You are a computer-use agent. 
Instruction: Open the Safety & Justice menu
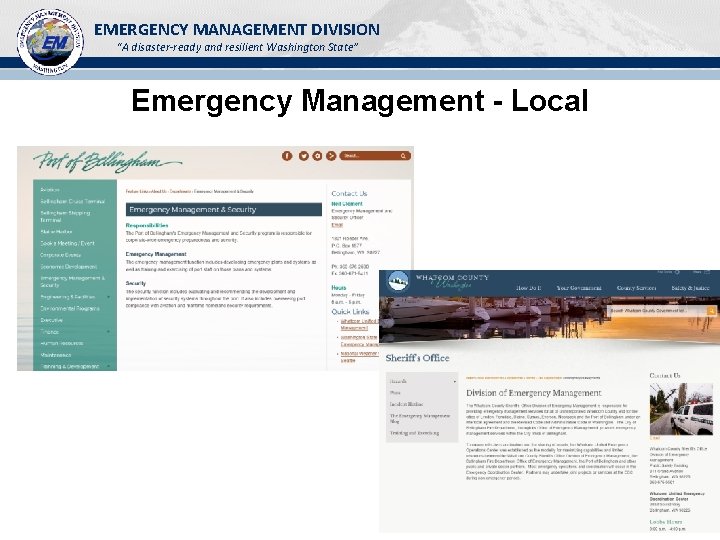(x=690, y=288)
